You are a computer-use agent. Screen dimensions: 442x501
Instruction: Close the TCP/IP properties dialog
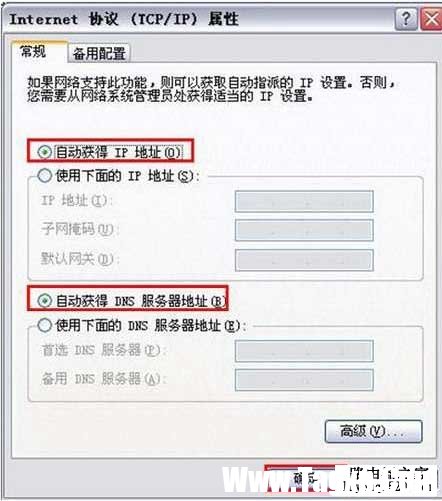(431, 19)
